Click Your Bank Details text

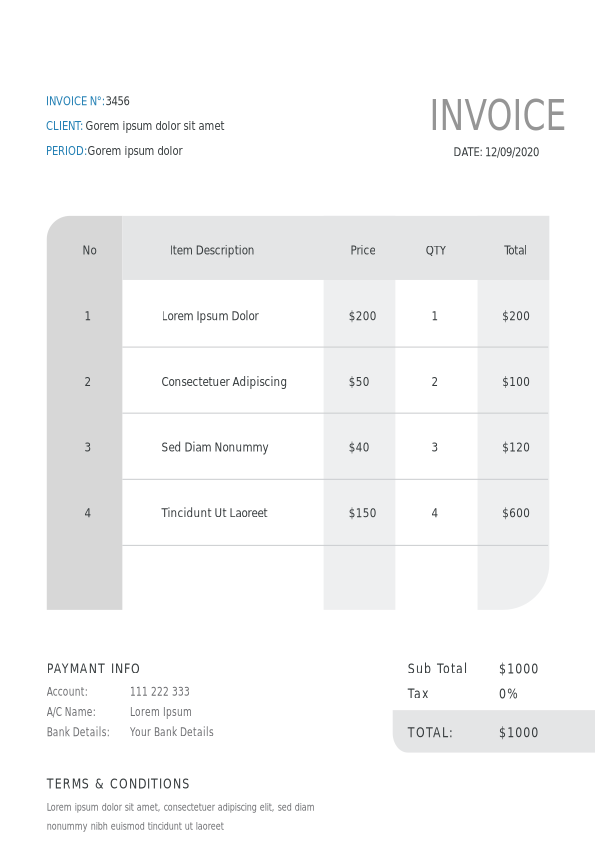point(172,732)
